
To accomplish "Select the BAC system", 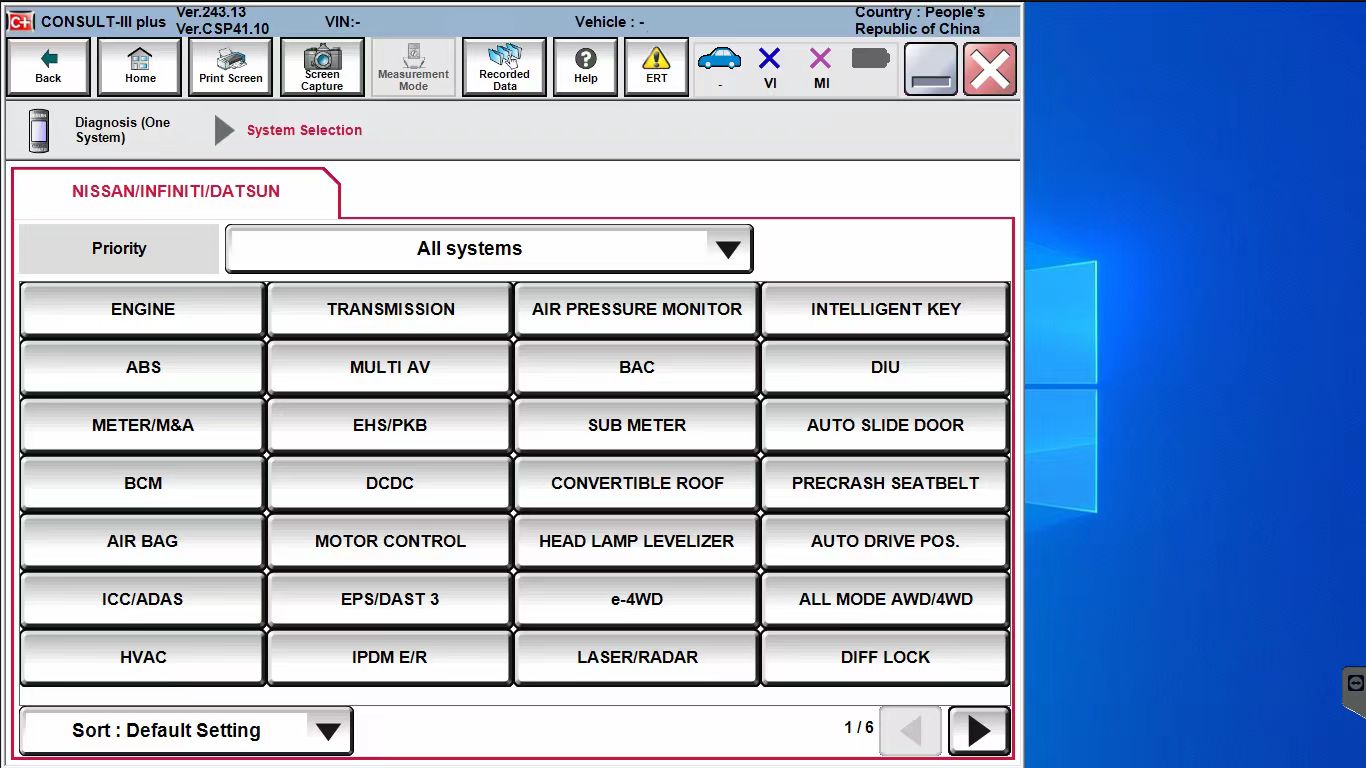I will click(637, 367).
